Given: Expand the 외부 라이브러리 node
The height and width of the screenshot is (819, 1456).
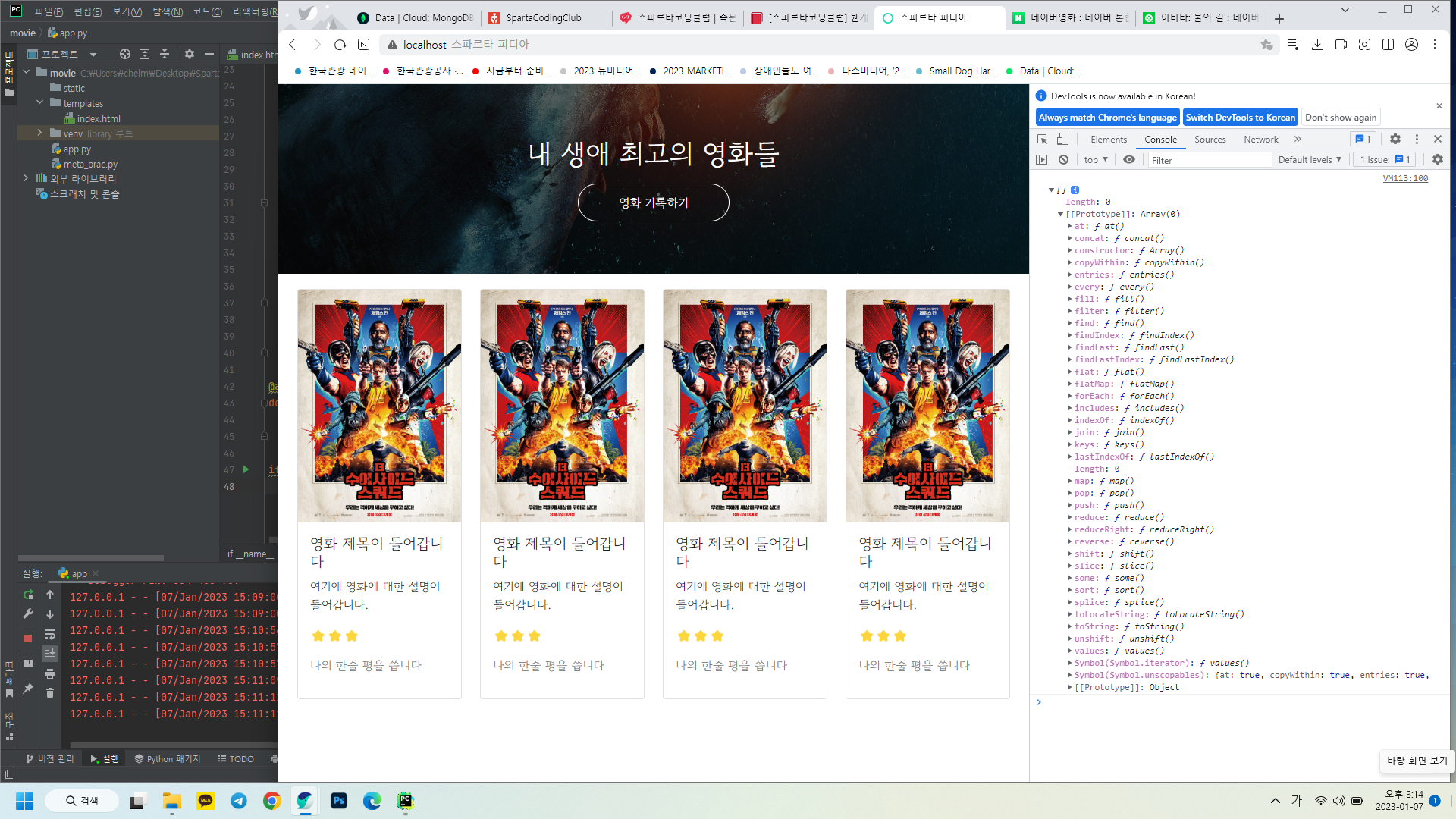Looking at the screenshot, I should [x=27, y=178].
